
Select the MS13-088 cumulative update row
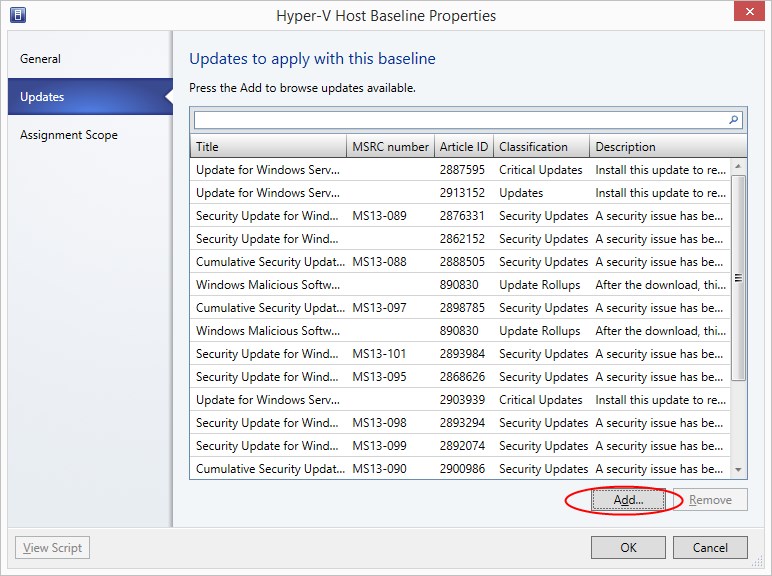[x=460, y=261]
